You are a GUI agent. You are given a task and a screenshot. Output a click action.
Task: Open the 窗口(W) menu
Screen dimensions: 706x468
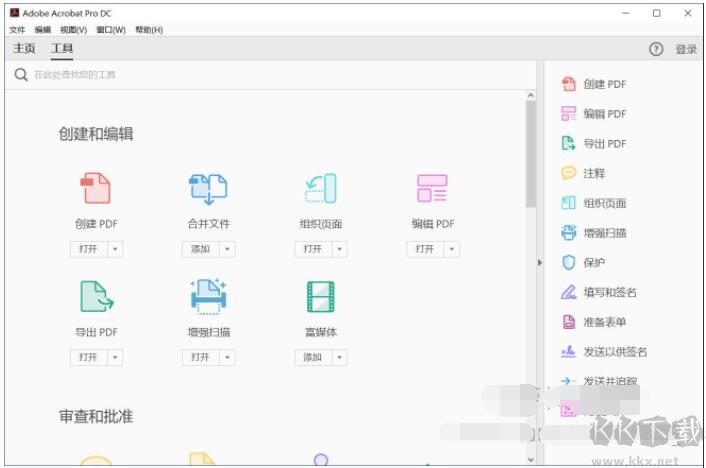111,30
